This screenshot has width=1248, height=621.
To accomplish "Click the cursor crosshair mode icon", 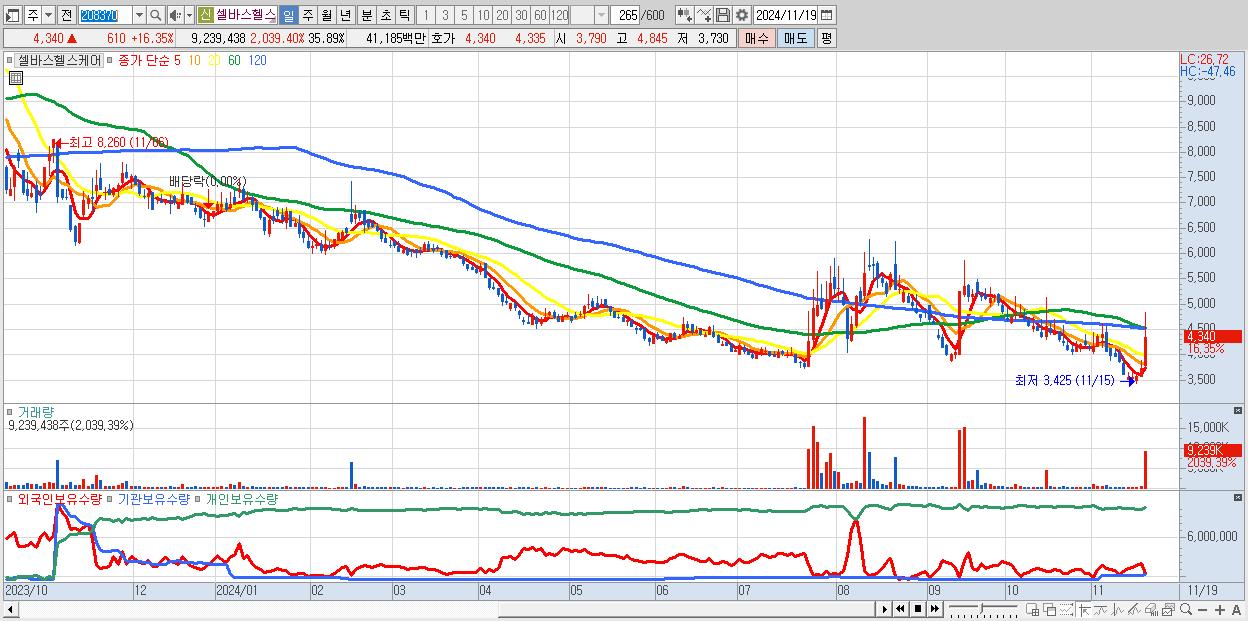I will tap(1083, 610).
